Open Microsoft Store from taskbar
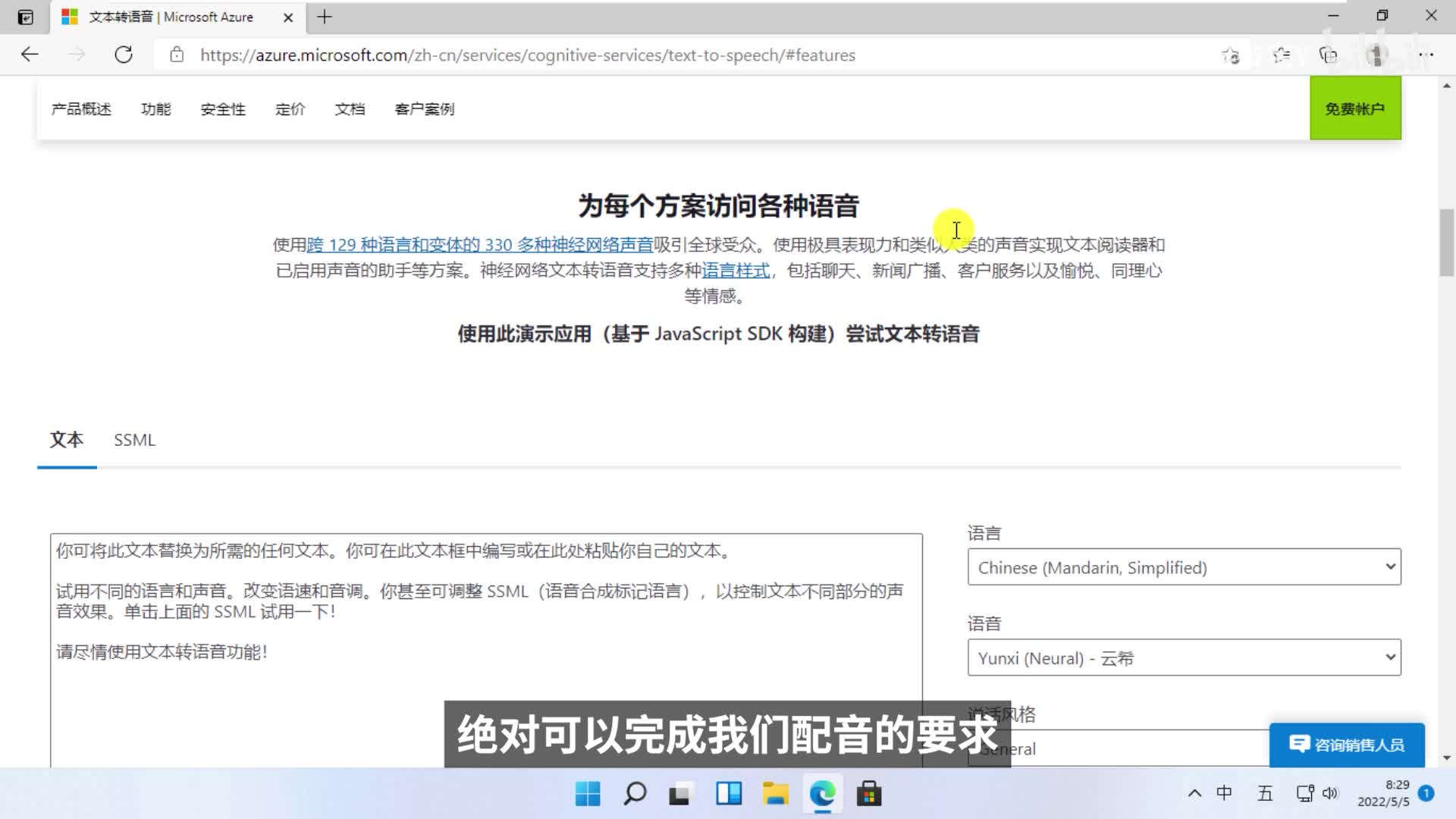Image resolution: width=1456 pixels, height=819 pixels. (x=869, y=794)
